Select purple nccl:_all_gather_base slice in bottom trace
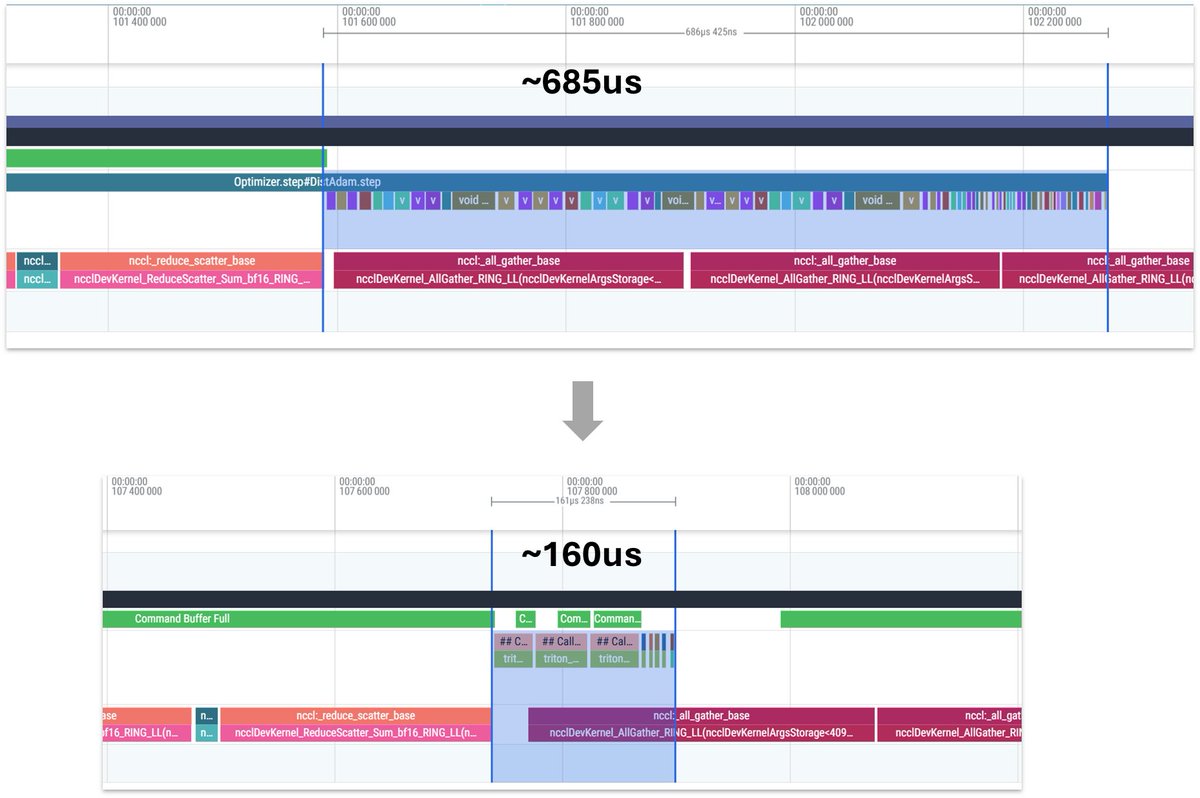Viewport: 1200px width, 798px height. [x=701, y=716]
